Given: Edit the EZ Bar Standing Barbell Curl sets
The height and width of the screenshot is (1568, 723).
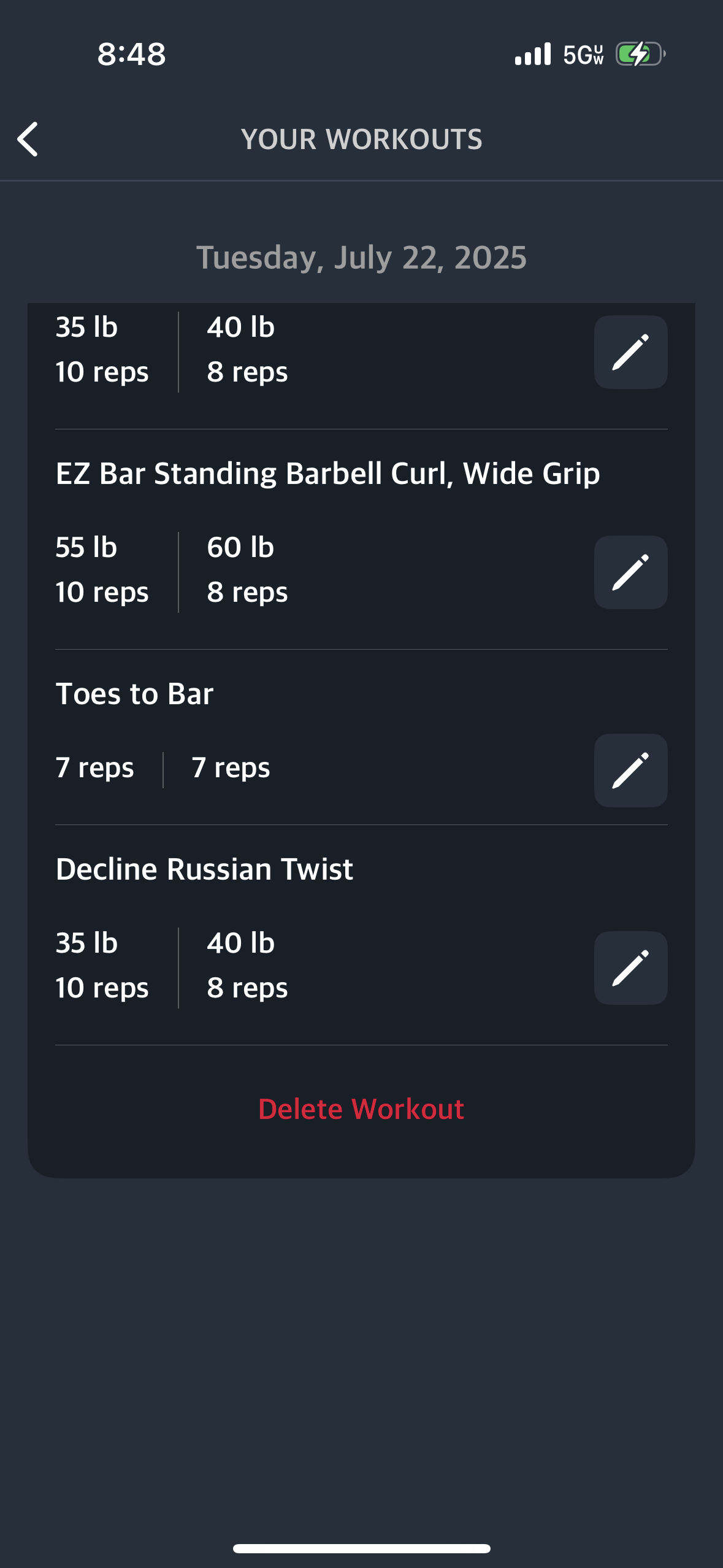Looking at the screenshot, I should tap(630, 572).
